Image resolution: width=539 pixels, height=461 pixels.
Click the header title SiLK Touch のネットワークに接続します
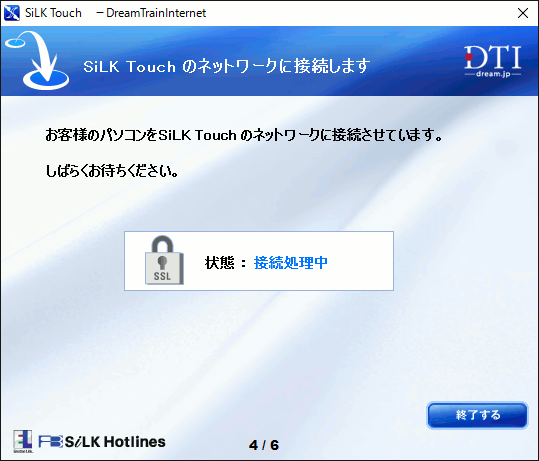227,66
